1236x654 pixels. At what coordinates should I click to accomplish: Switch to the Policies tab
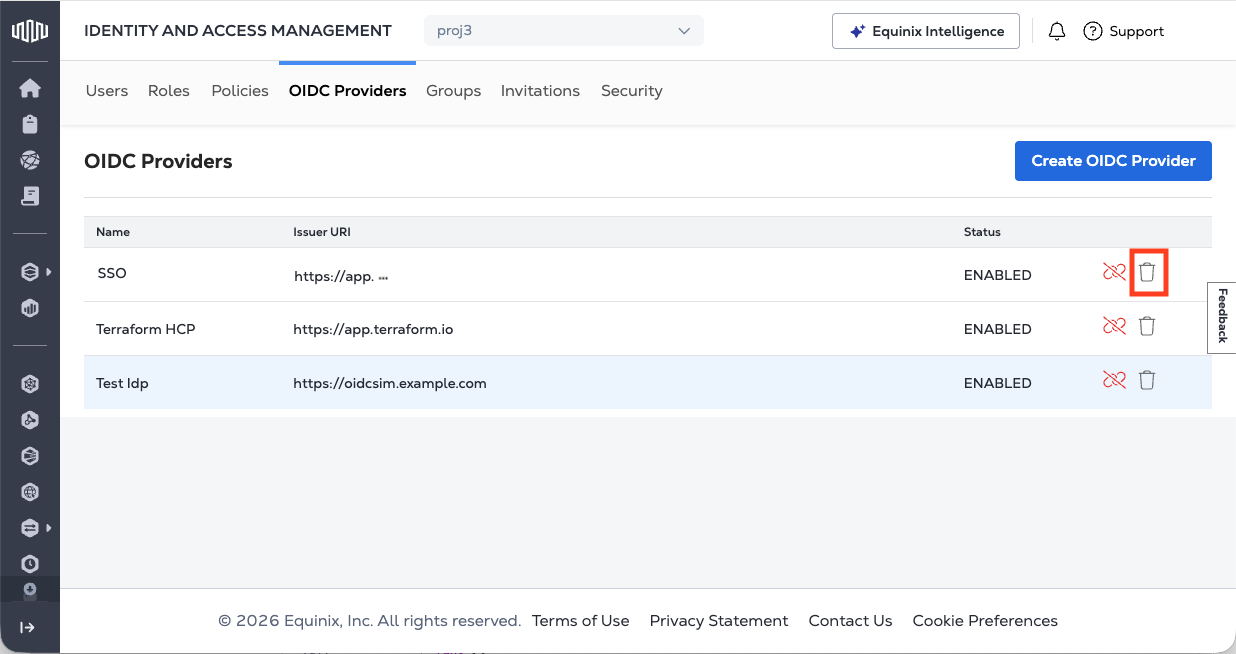(x=239, y=91)
